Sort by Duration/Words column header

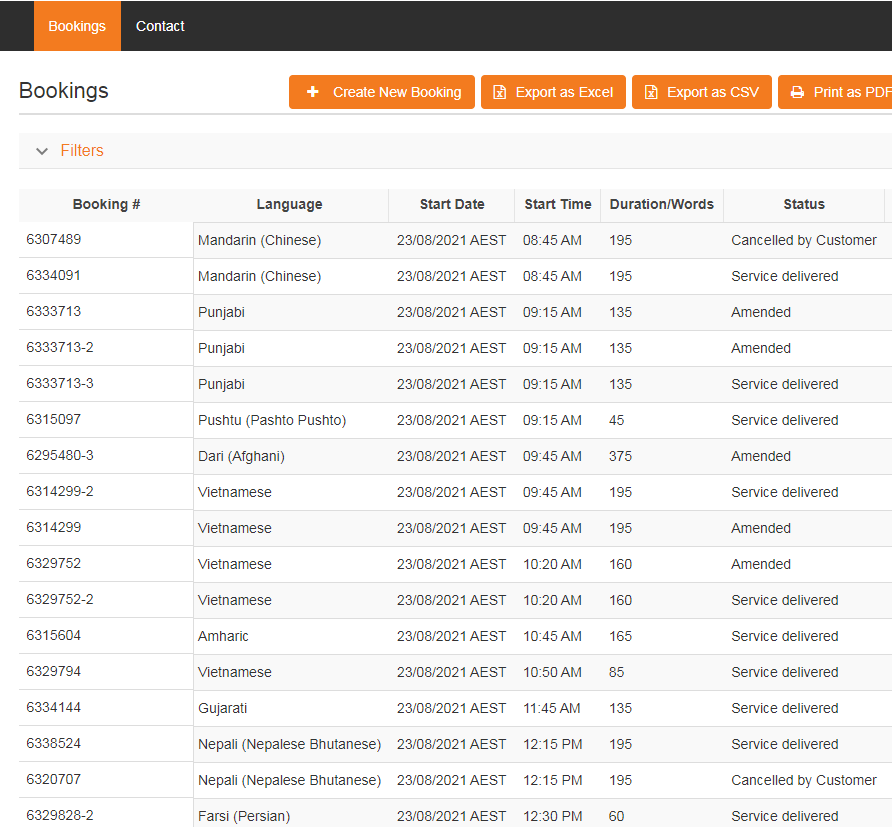[662, 204]
